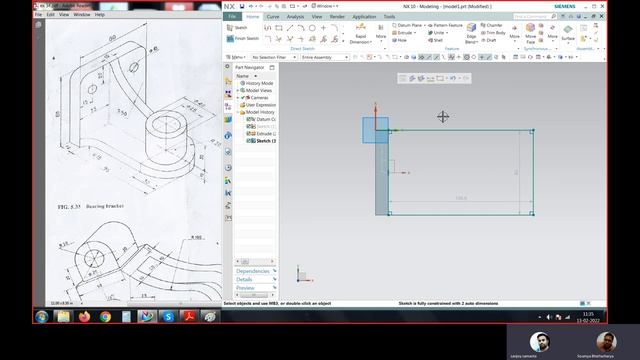Screen dimensions: 640x360
Task: Open the Constraint Navigator sidebar tab
Action: (x=228, y=94)
